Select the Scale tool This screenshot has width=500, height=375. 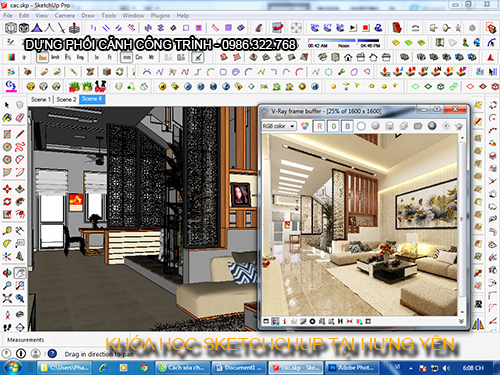point(7,214)
